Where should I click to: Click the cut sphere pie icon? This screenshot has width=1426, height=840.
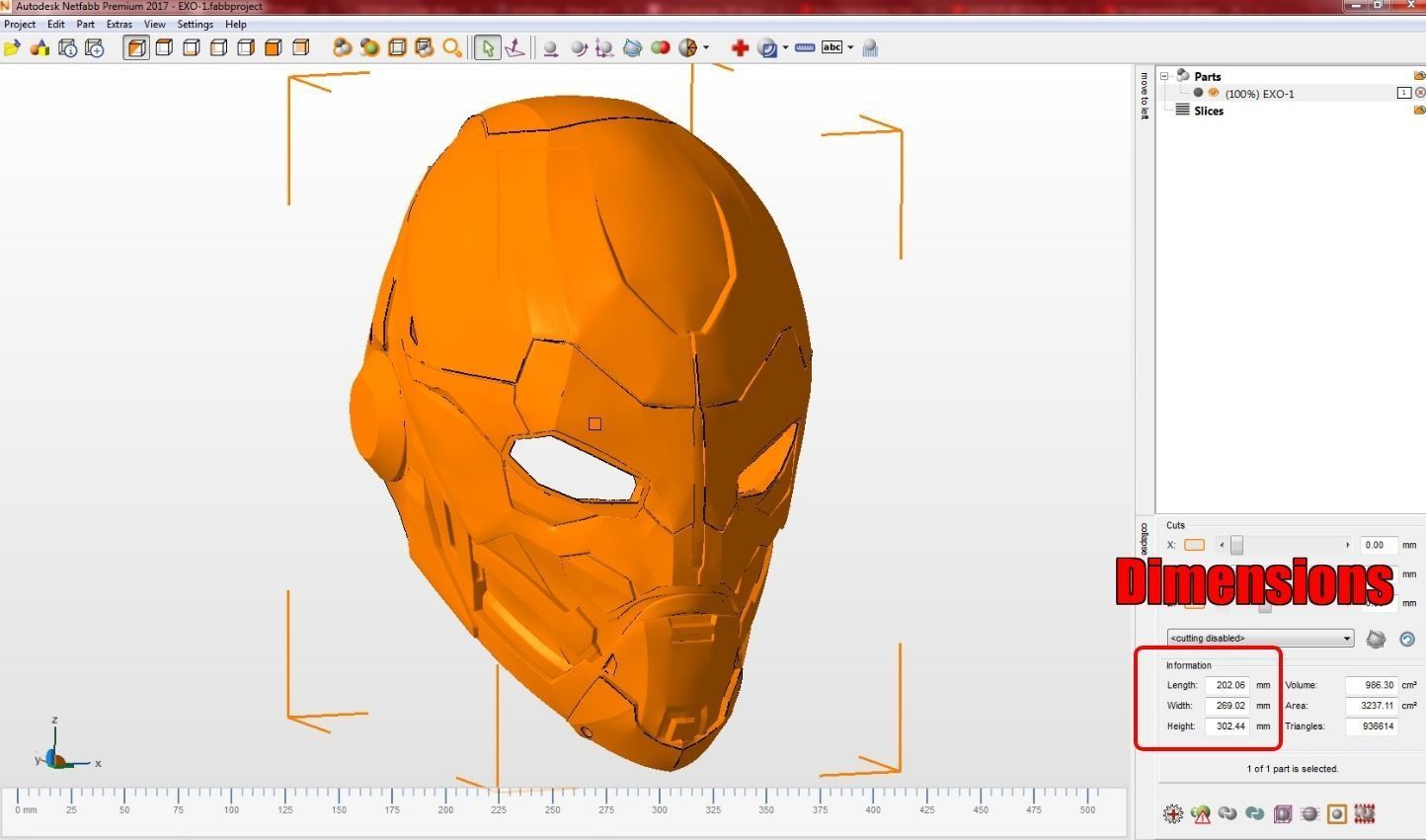pyautogui.click(x=688, y=47)
